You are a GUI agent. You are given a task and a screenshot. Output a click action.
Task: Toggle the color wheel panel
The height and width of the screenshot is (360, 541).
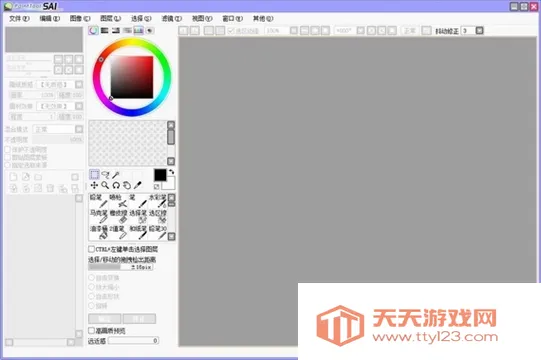[93, 30]
